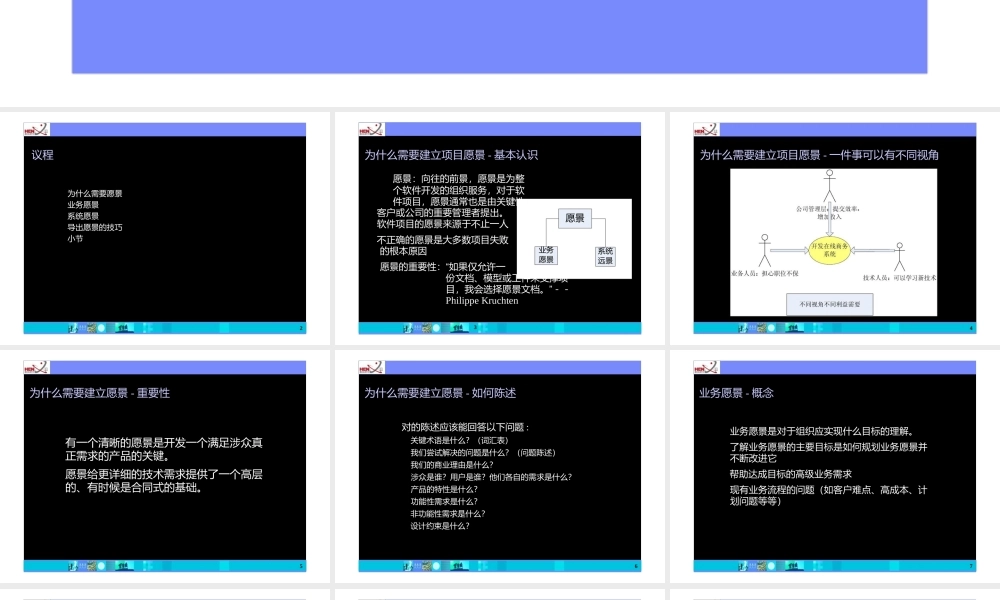Click the logo icon on the 重要性 slide
Screen dimensions: 1000x600
click(x=36, y=367)
